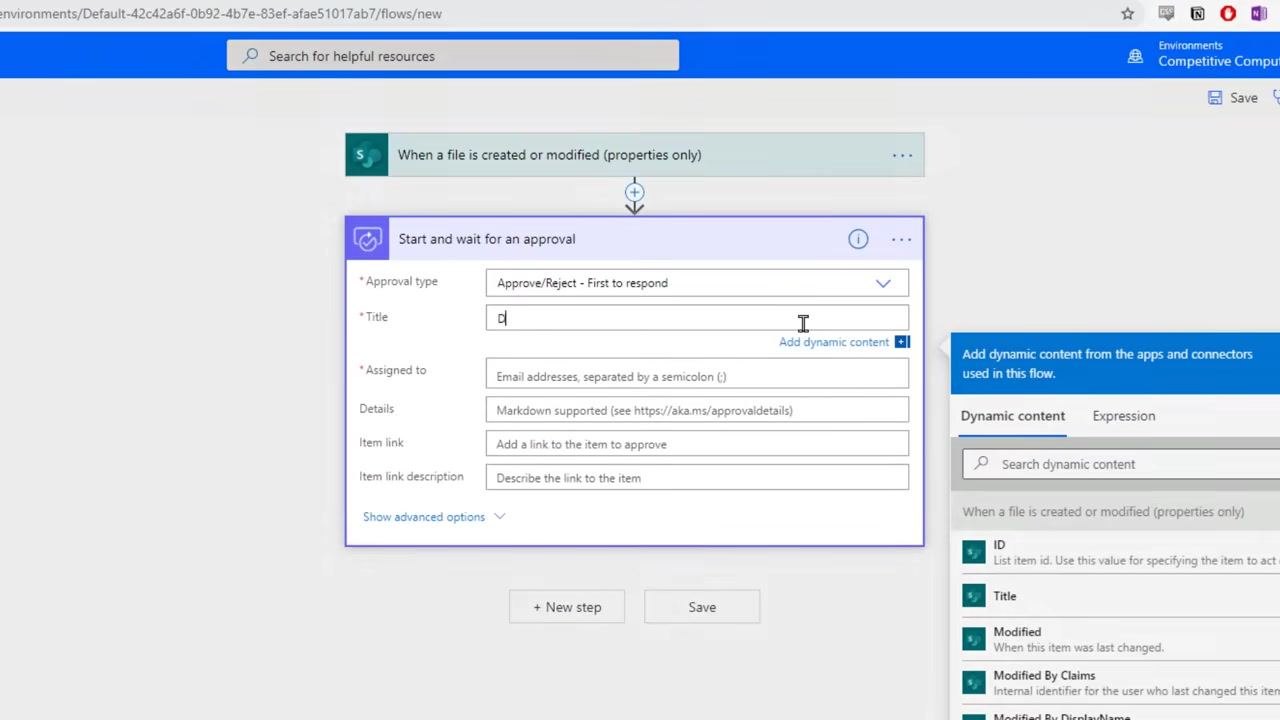The height and width of the screenshot is (720, 1280).
Task: Click Start and wait for an approval title
Action: [487, 239]
